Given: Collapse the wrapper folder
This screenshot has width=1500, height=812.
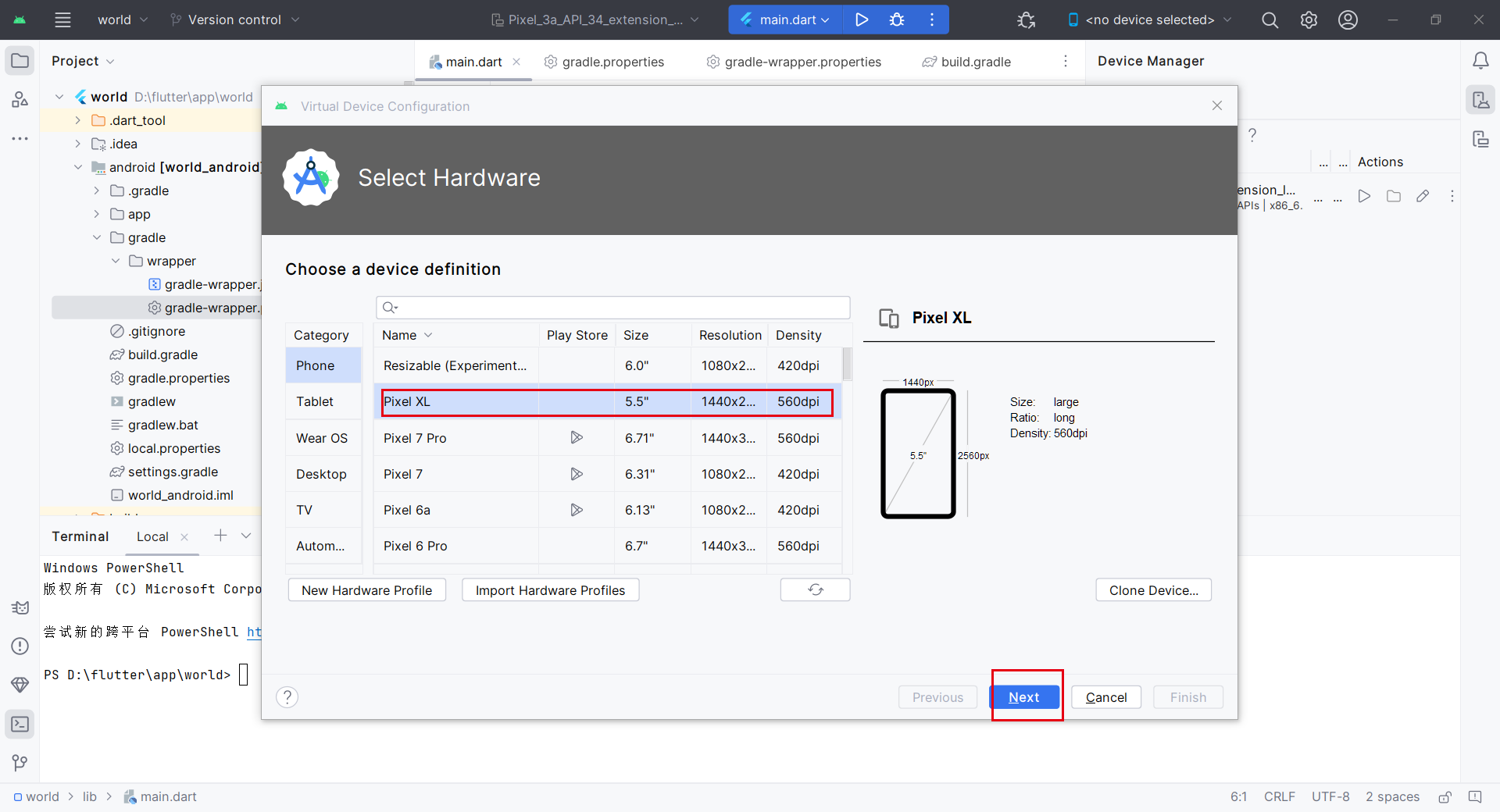Looking at the screenshot, I should click(115, 261).
